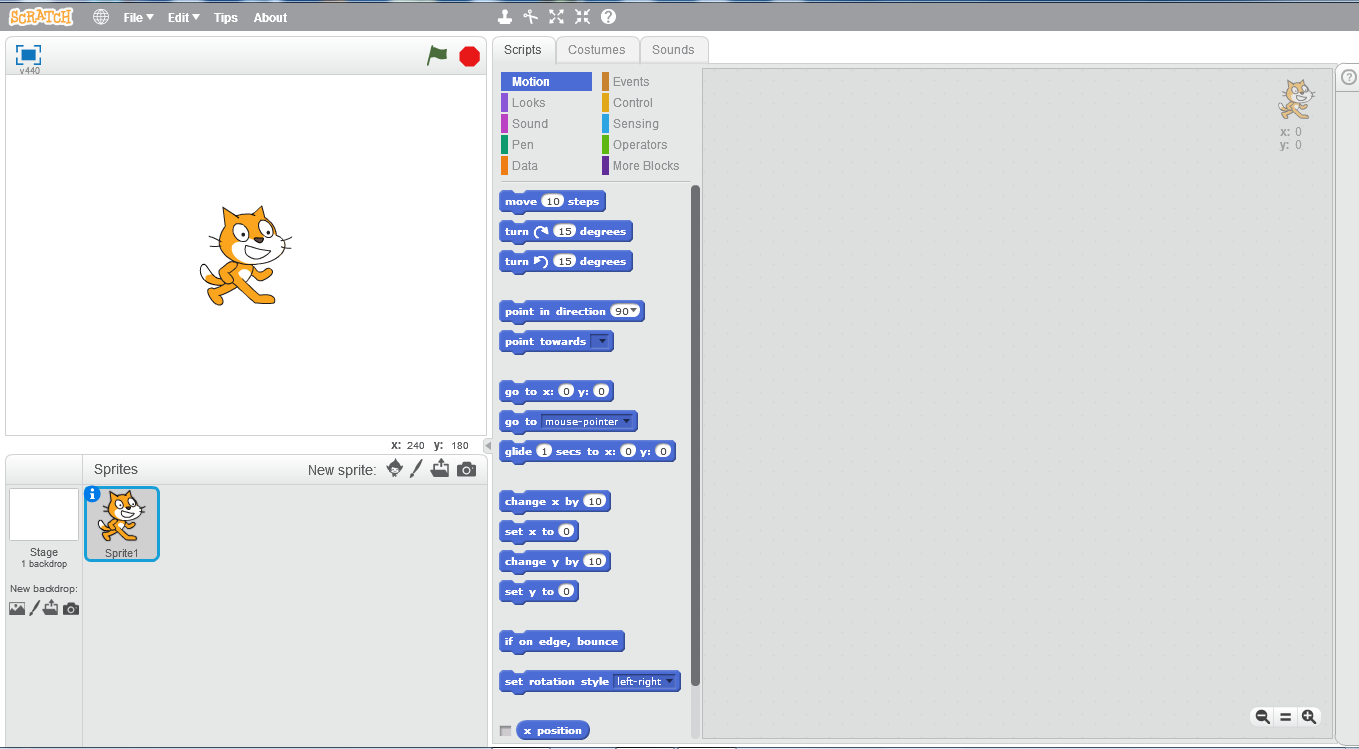Upload backdrop from file
The height and width of the screenshot is (749, 1359).
[50, 608]
